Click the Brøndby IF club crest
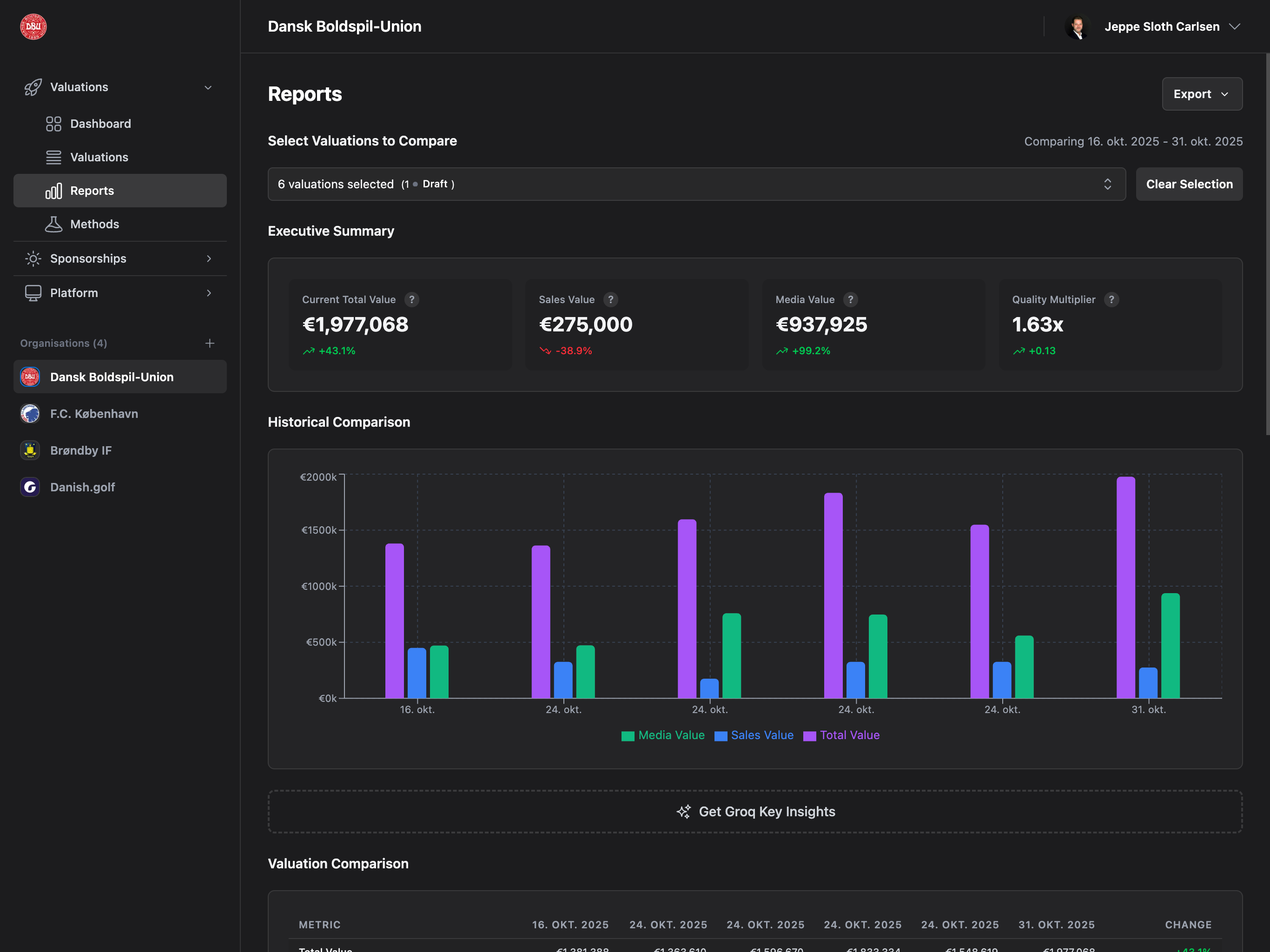1270x952 pixels. [30, 450]
